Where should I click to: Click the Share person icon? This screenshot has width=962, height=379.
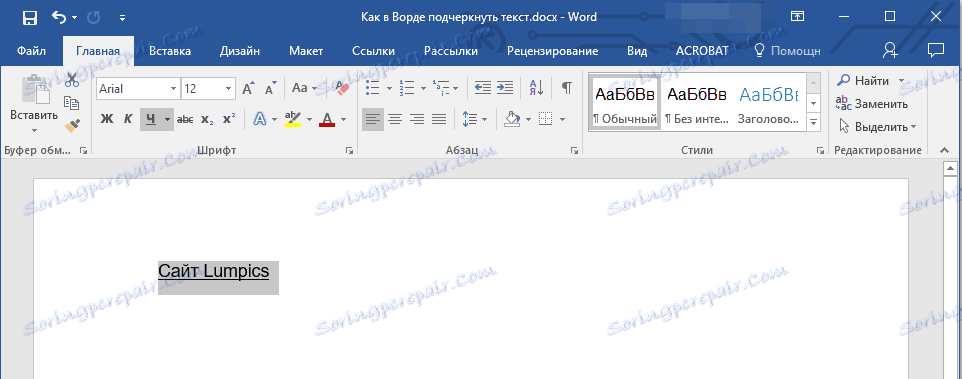[x=890, y=51]
